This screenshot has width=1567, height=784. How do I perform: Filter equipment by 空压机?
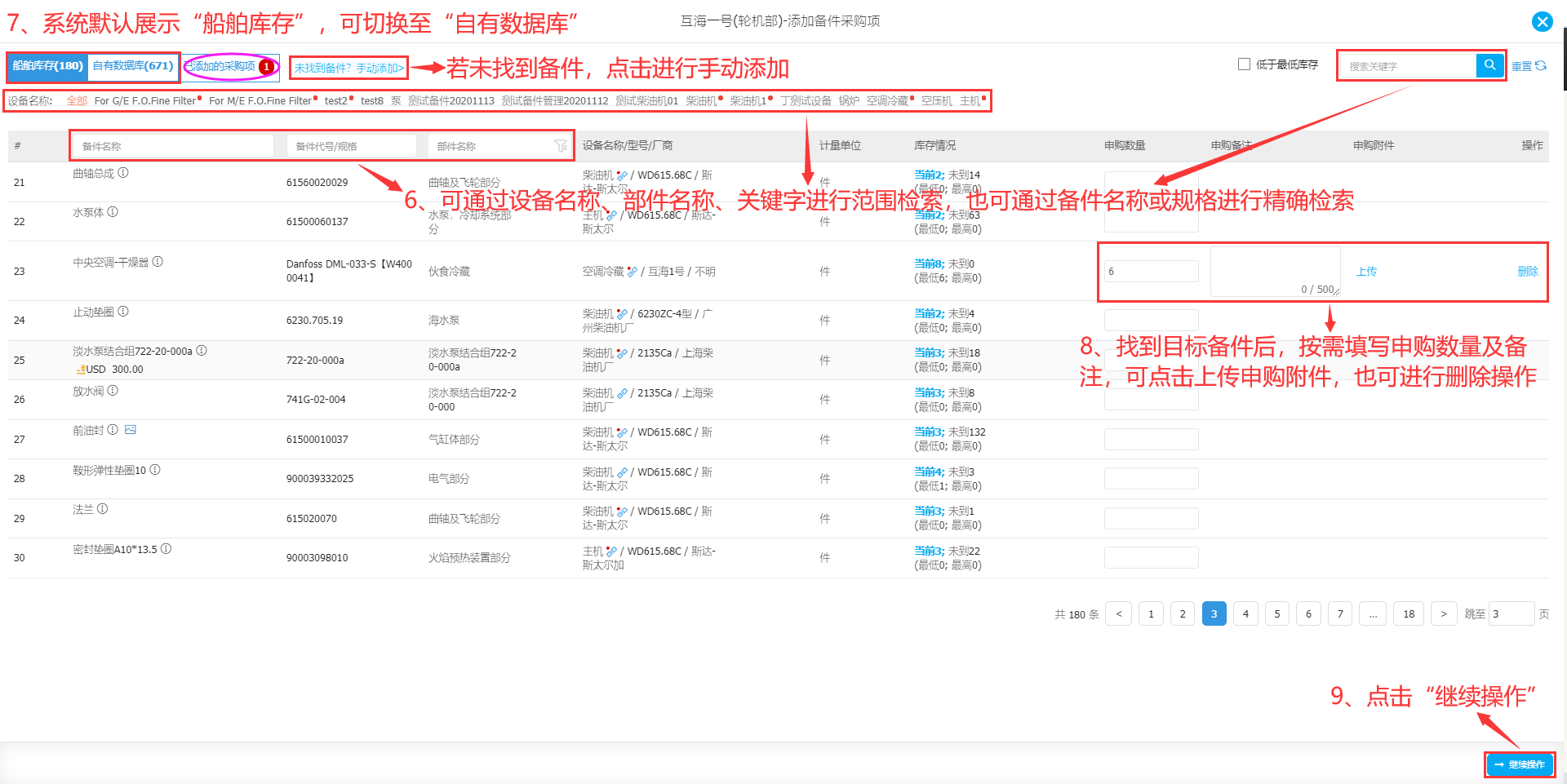pyautogui.click(x=936, y=101)
